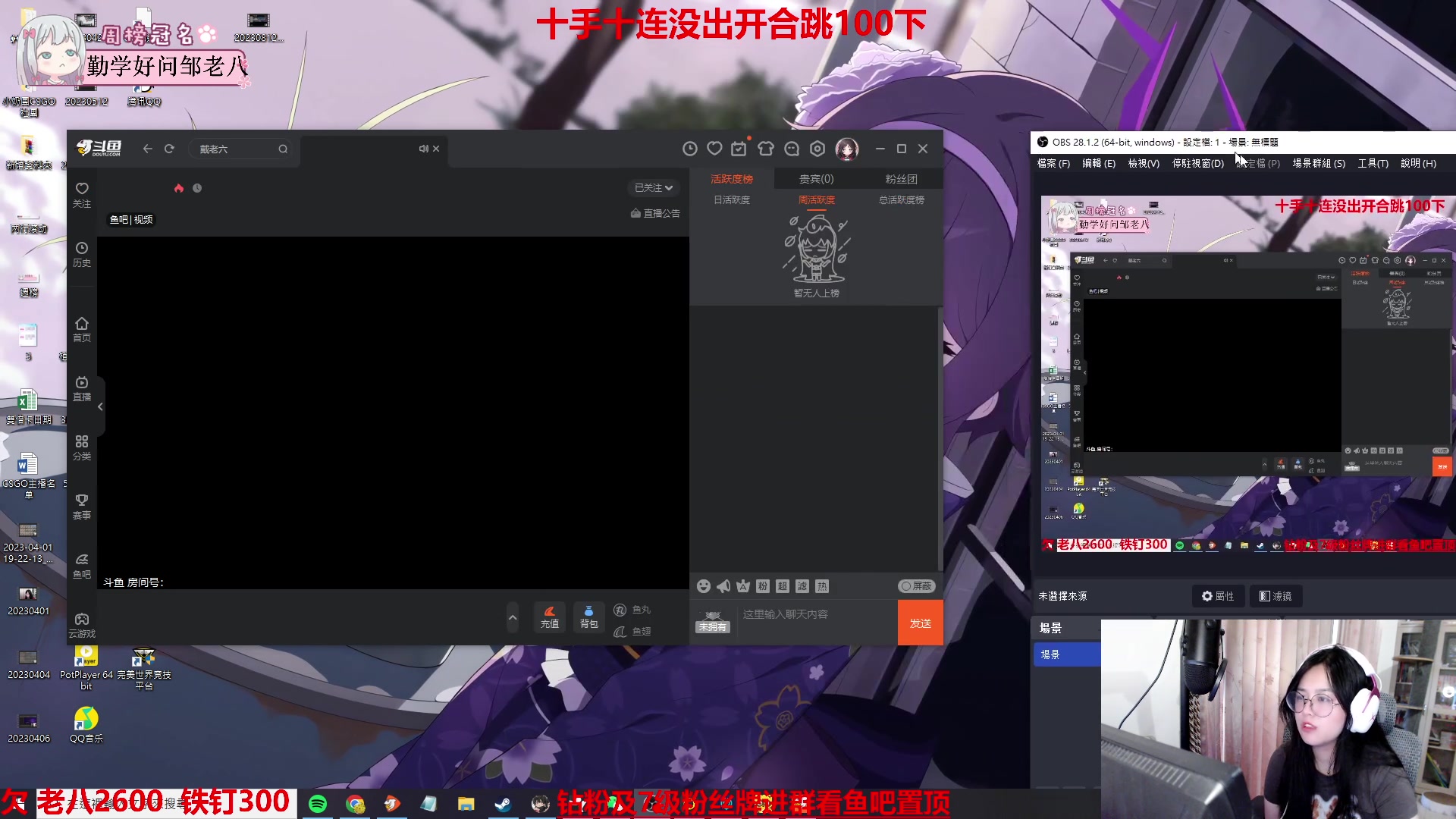Open OBS 檢視(V) menu

(1144, 164)
